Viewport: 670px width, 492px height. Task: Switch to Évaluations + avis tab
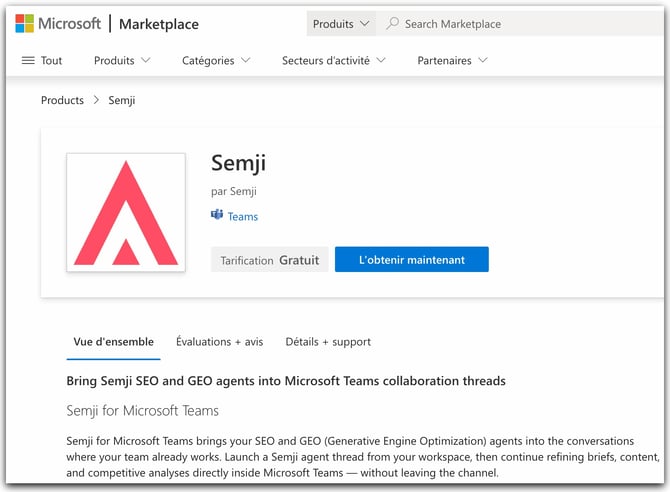pos(220,342)
